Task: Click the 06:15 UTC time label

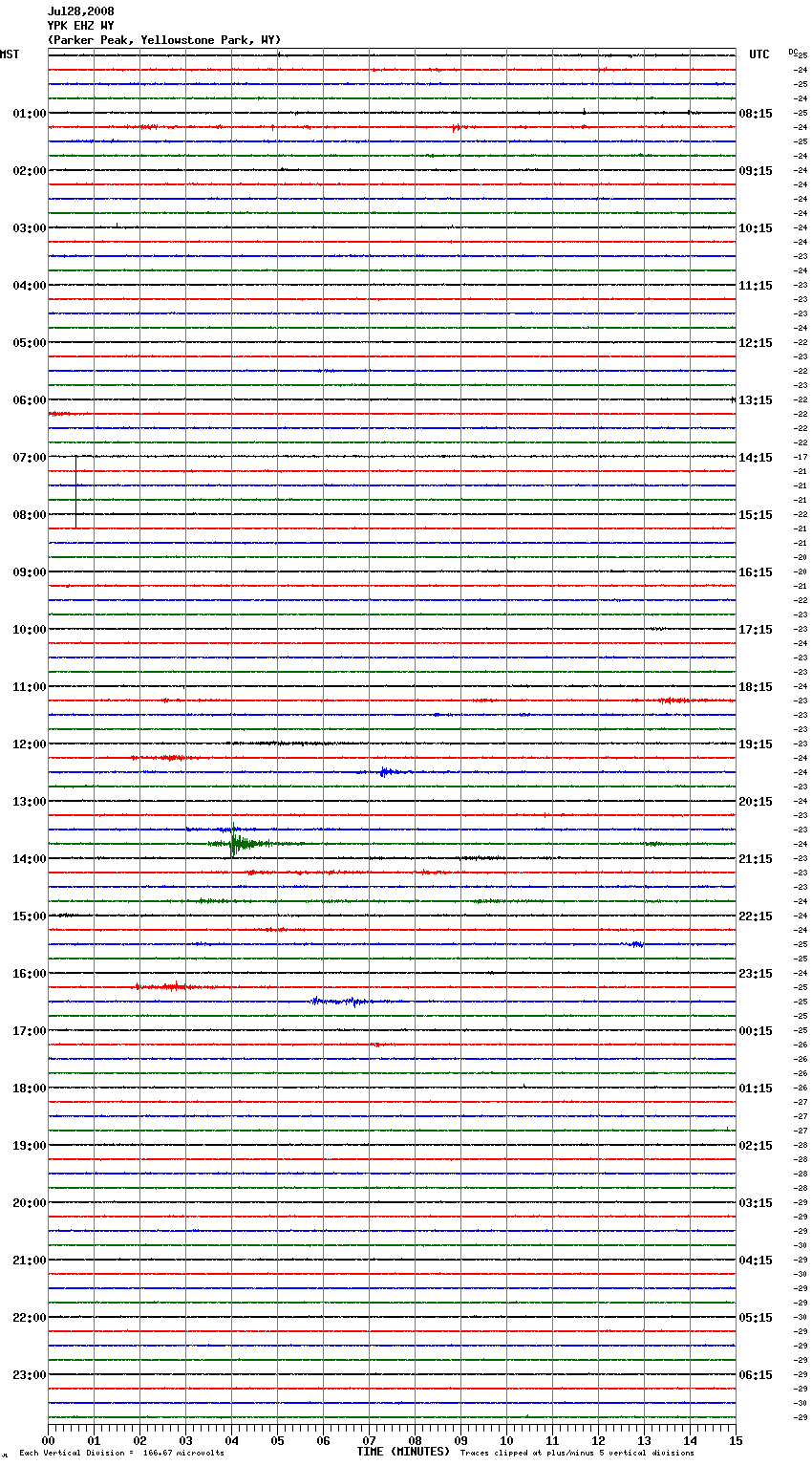Action: [x=756, y=1375]
